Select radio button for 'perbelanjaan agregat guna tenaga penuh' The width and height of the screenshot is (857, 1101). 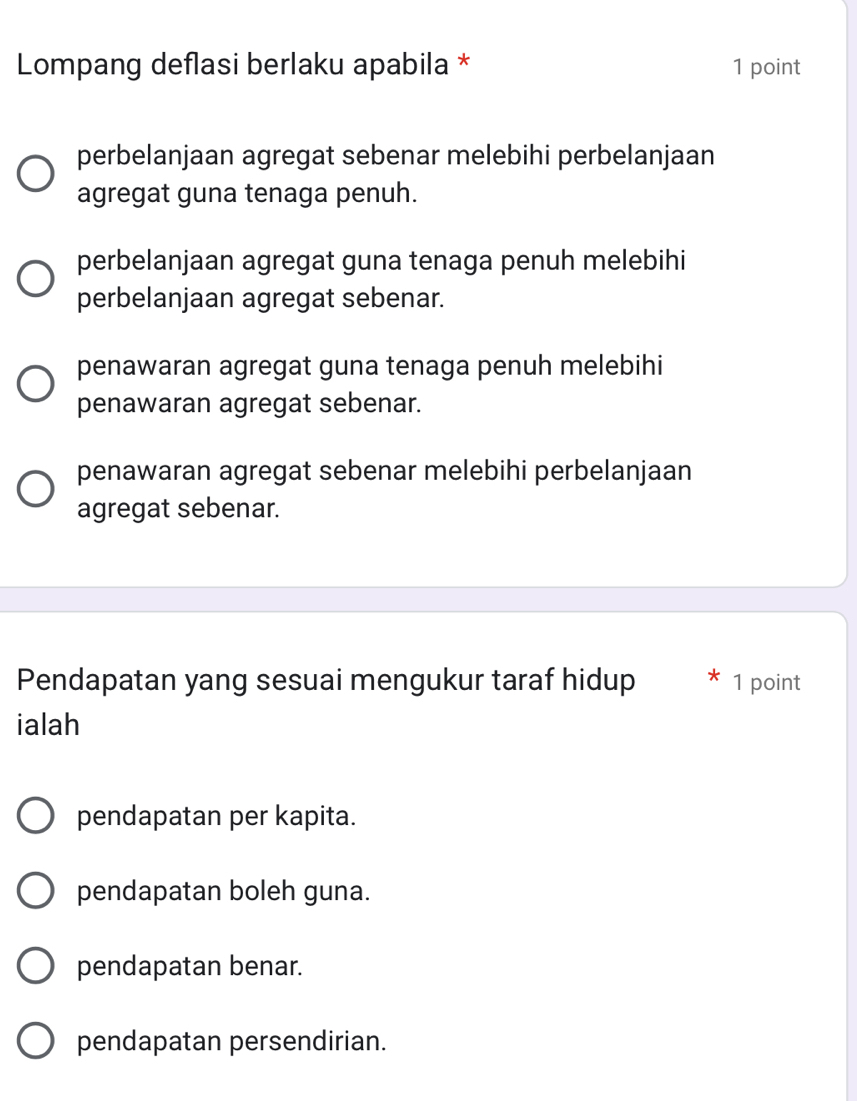pos(36,281)
